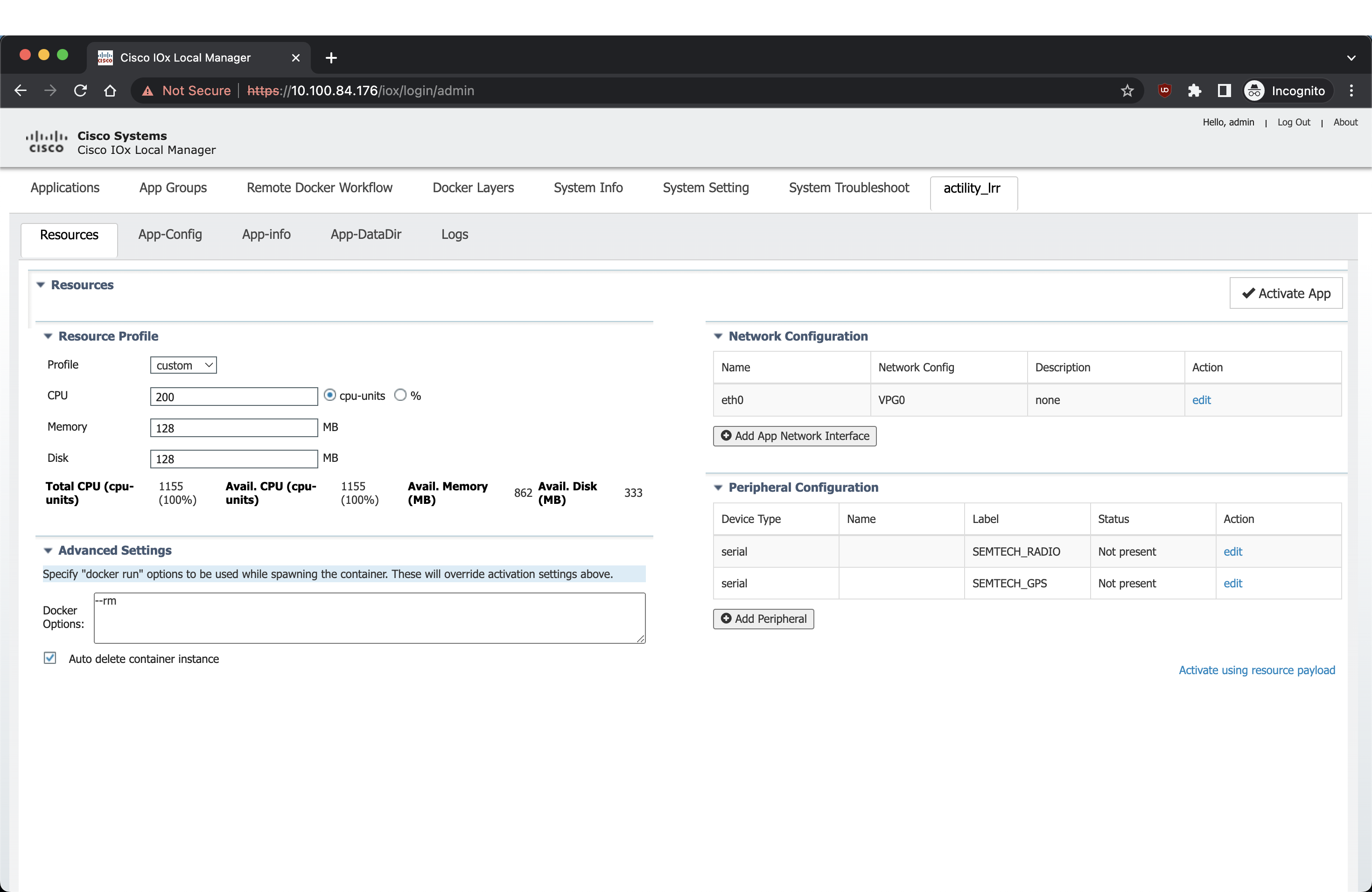
Task: Click the Memory input field
Action: pos(233,427)
